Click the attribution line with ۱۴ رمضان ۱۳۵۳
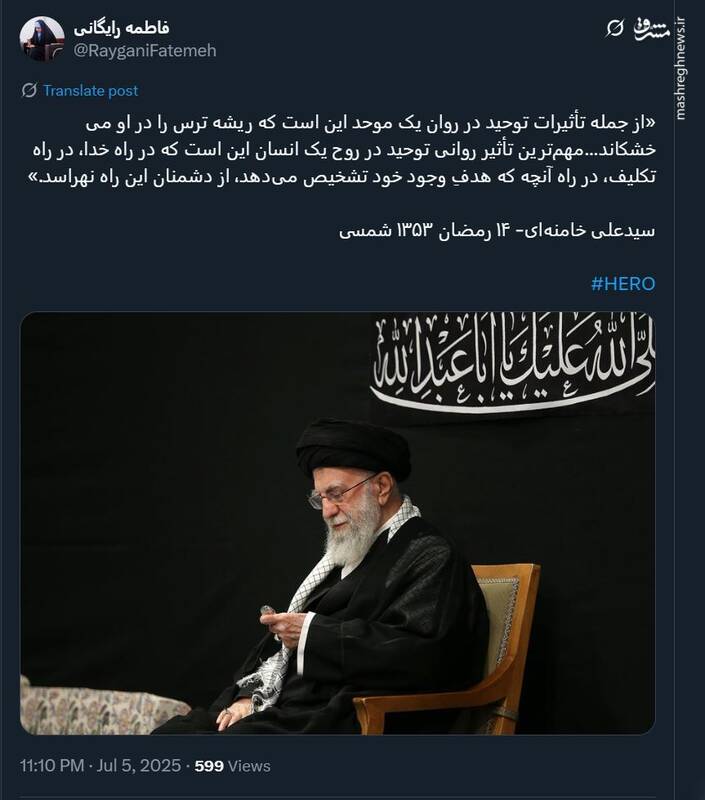Screen dimensions: 705x800 497,231
